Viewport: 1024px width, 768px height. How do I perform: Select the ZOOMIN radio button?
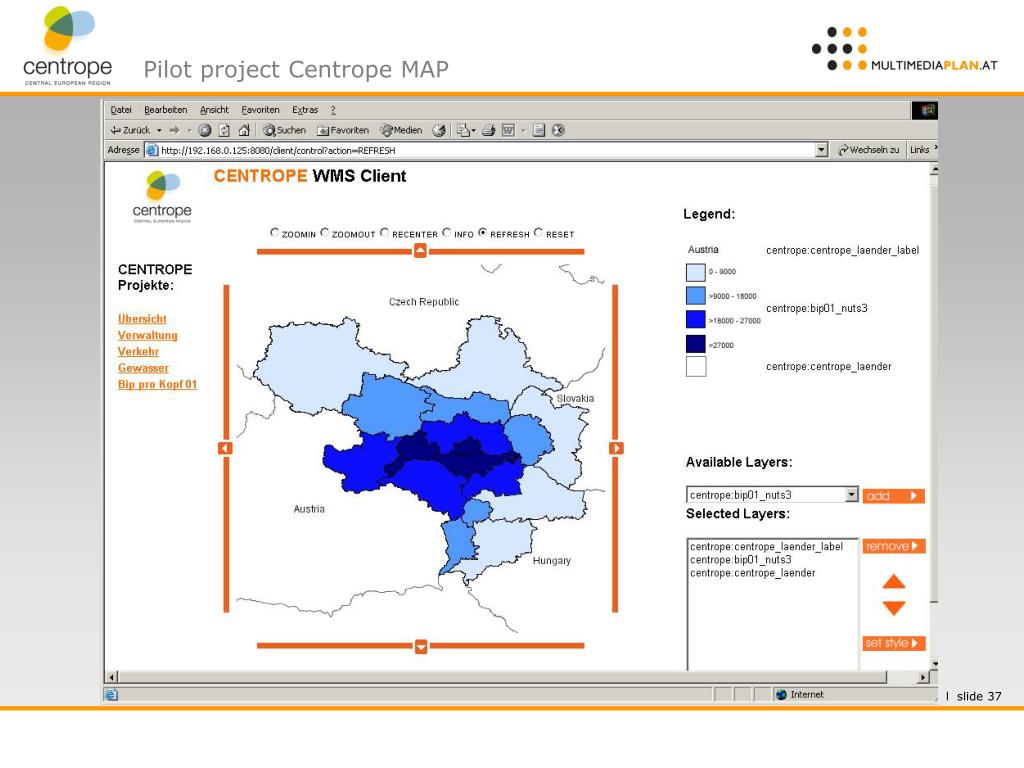(x=275, y=233)
